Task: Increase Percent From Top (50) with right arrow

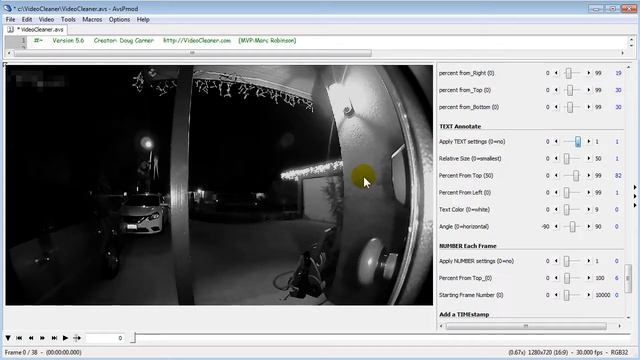Action: click(x=589, y=176)
